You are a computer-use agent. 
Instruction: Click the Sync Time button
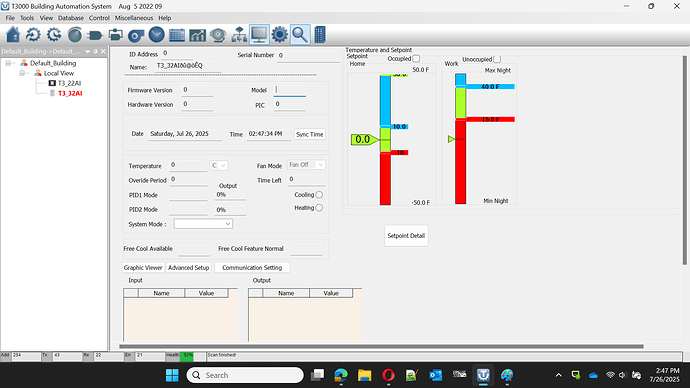coord(310,134)
